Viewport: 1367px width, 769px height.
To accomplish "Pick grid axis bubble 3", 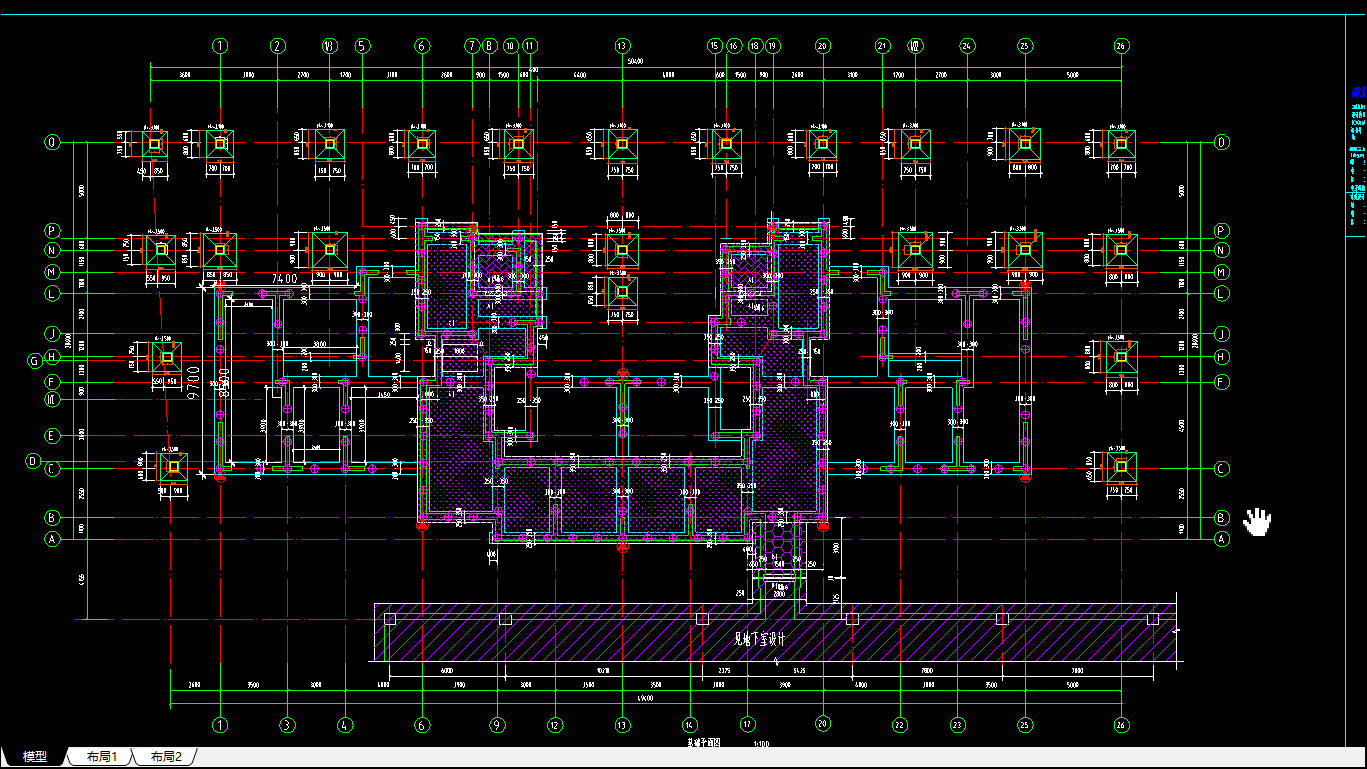I will pos(286,725).
